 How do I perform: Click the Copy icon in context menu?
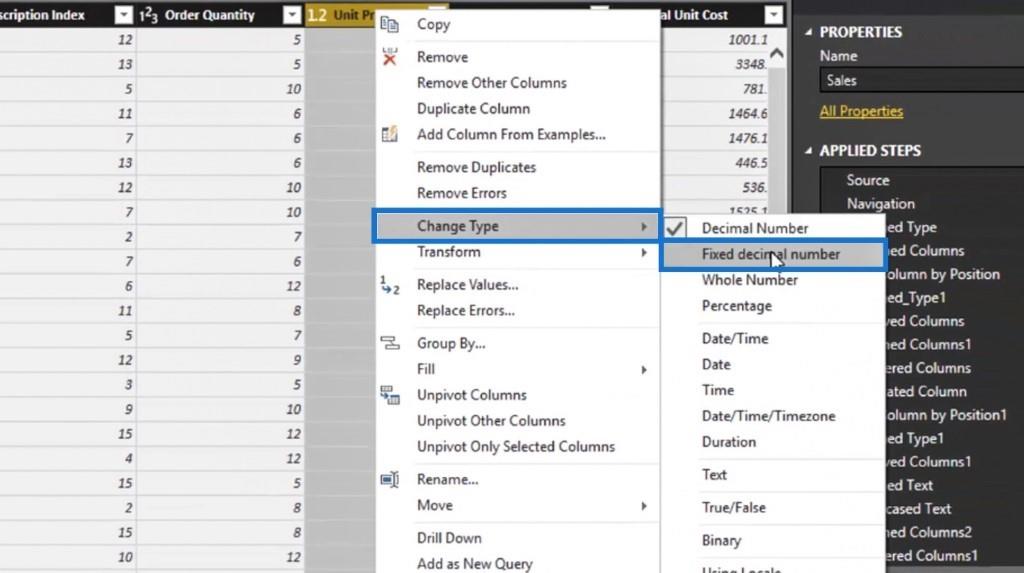coord(389,24)
